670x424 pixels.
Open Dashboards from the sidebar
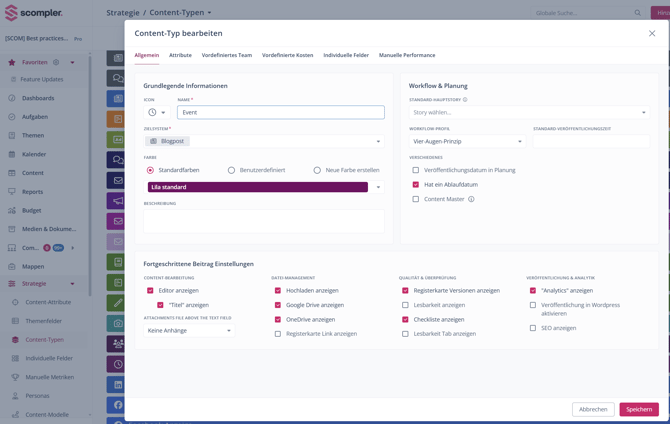click(38, 98)
